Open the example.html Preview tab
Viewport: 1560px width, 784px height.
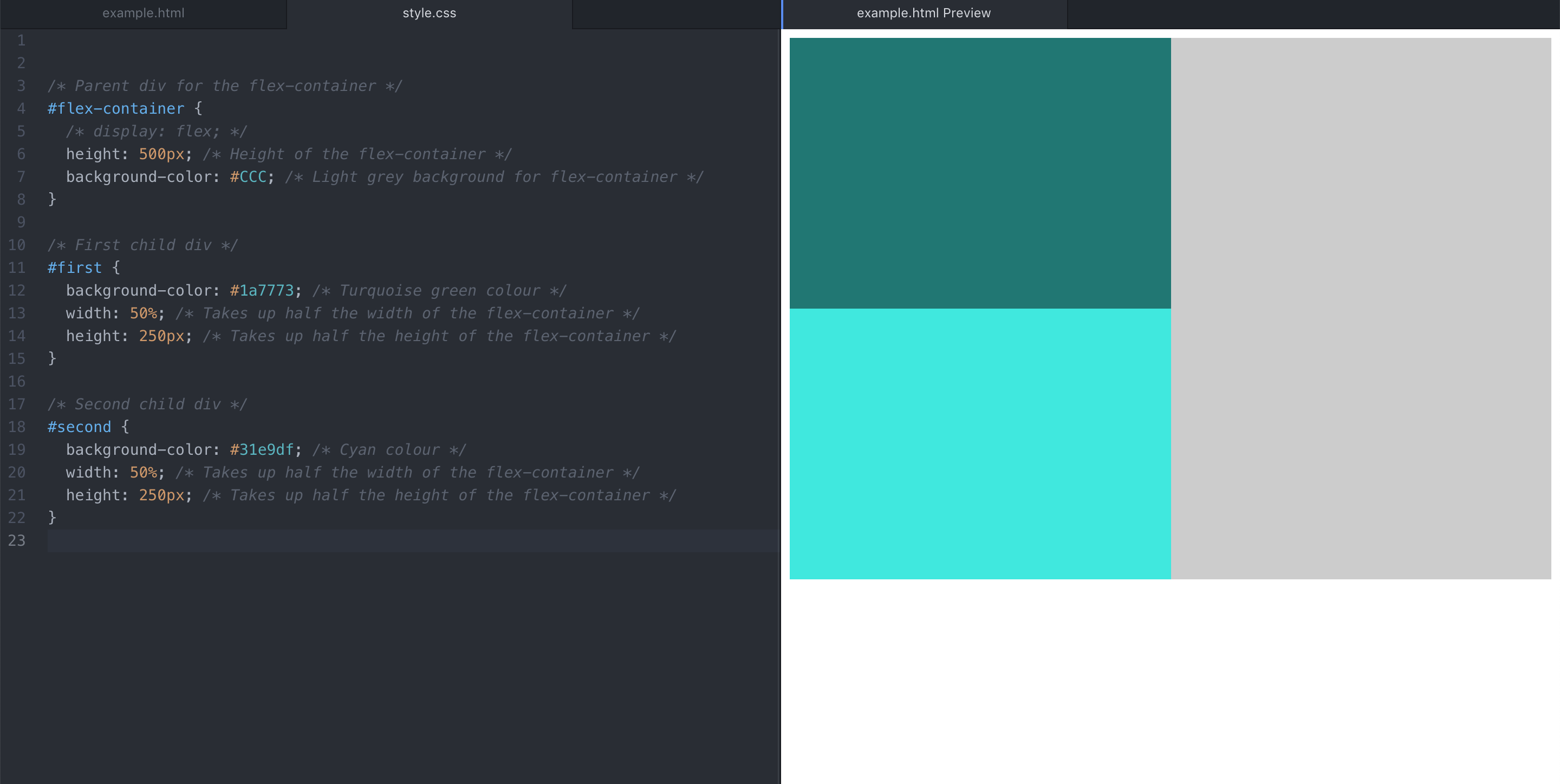point(923,14)
